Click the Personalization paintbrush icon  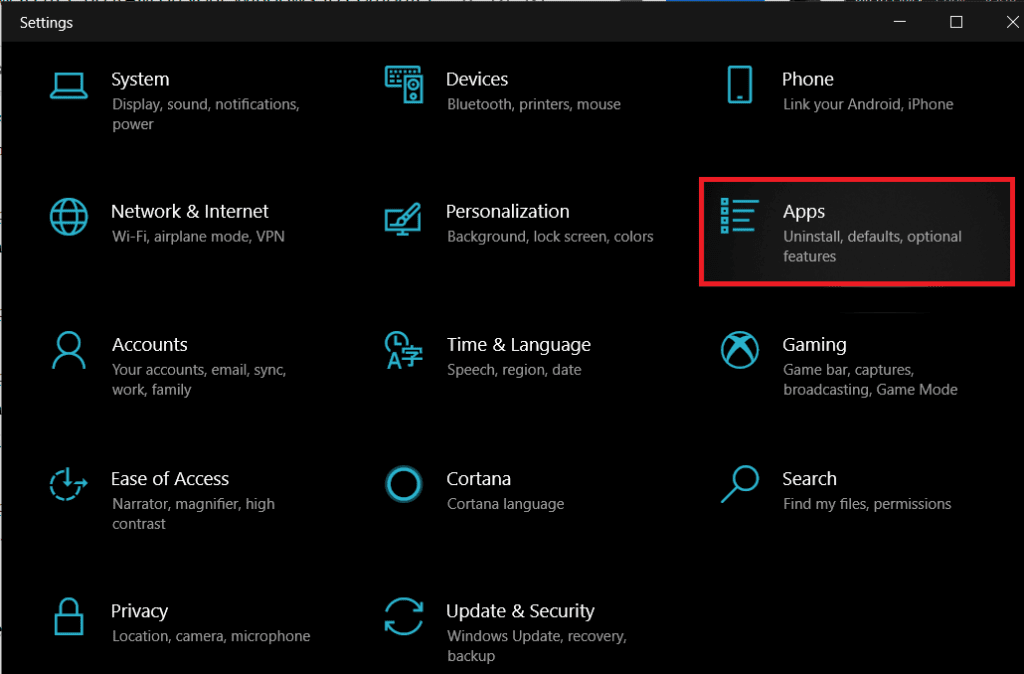click(403, 219)
